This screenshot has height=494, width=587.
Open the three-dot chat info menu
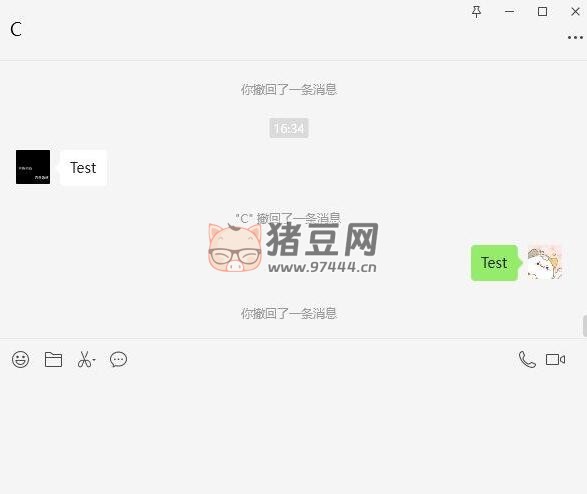point(575,37)
